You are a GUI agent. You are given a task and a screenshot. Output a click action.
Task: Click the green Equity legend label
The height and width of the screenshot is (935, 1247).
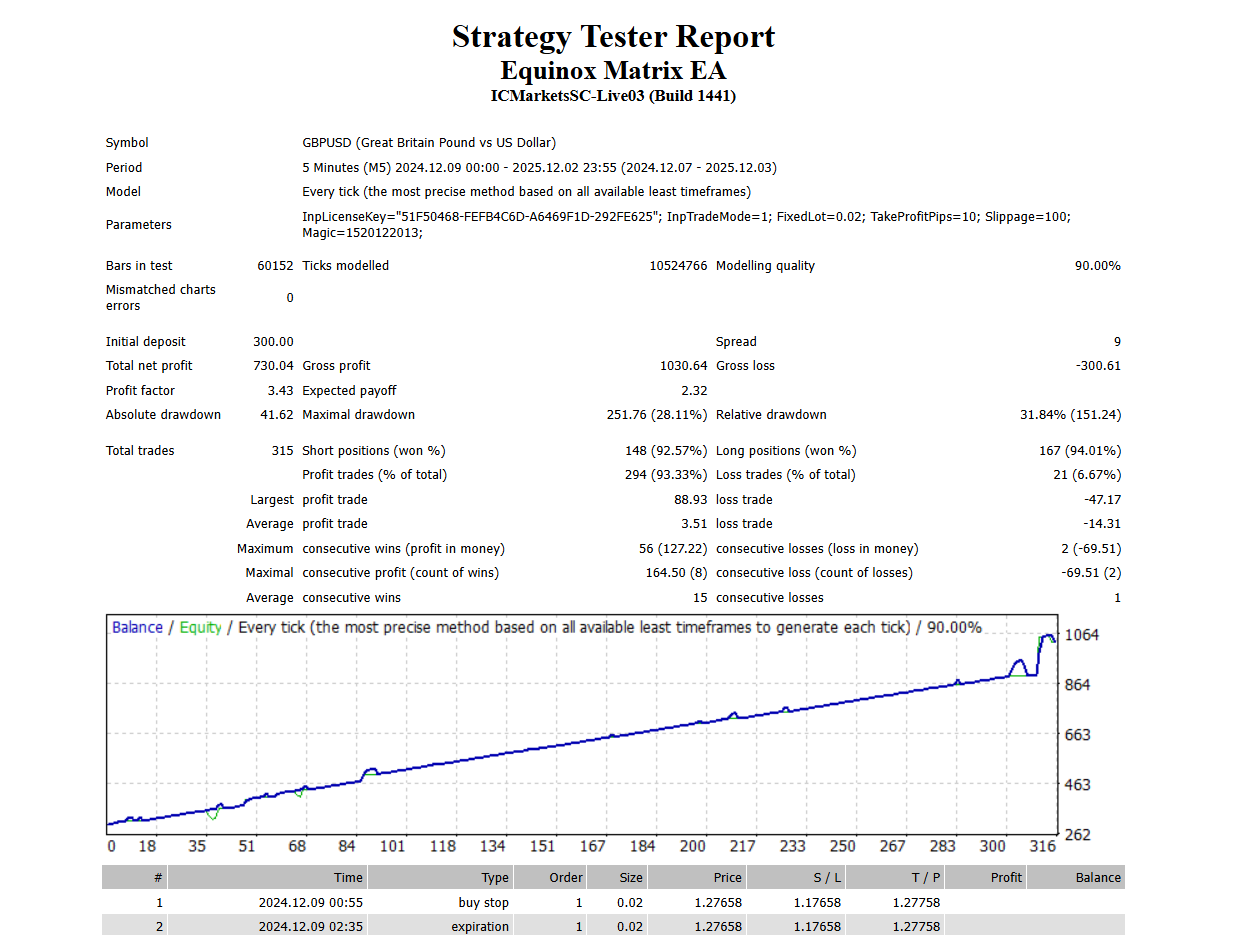pos(200,628)
